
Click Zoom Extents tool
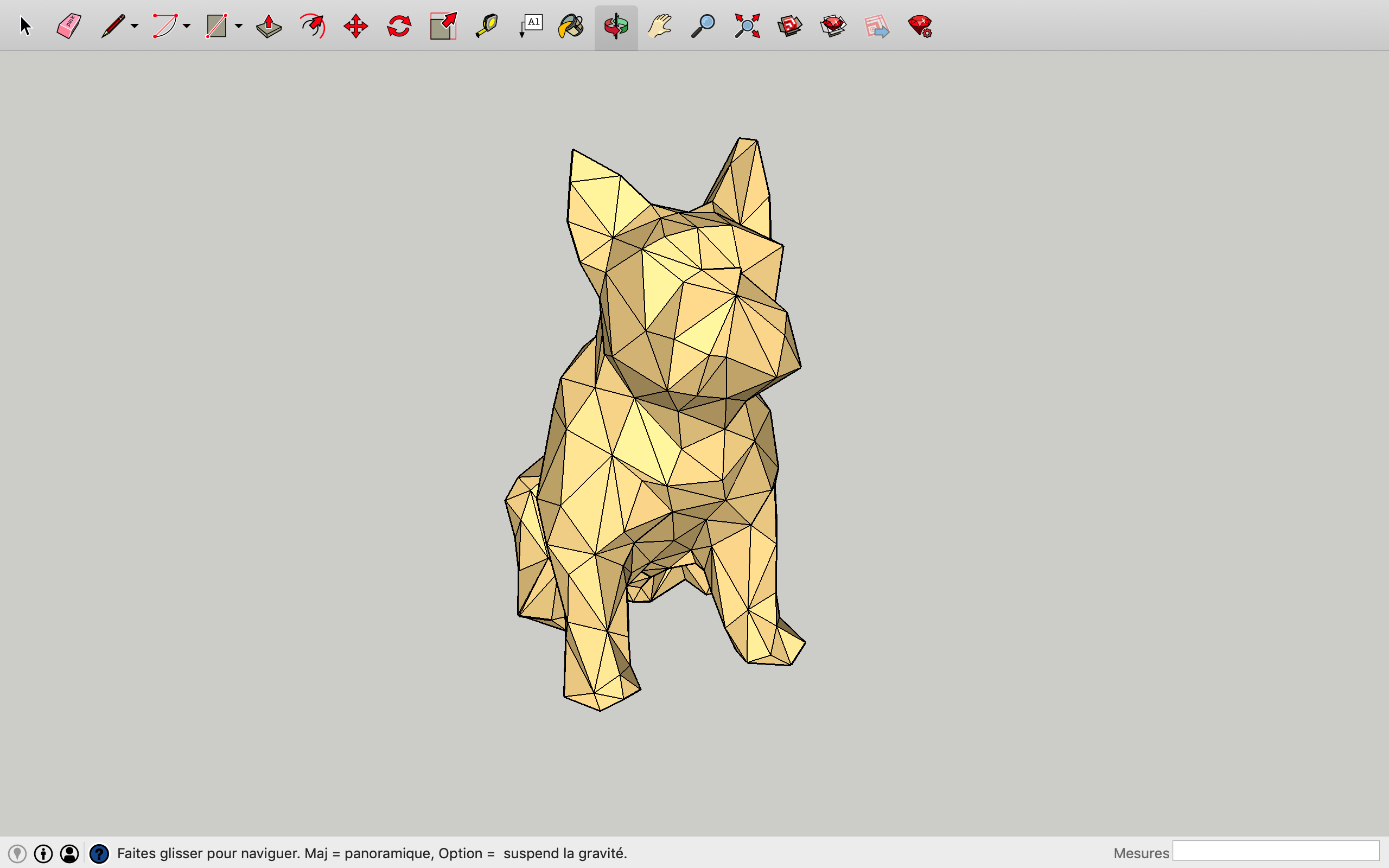click(x=747, y=26)
